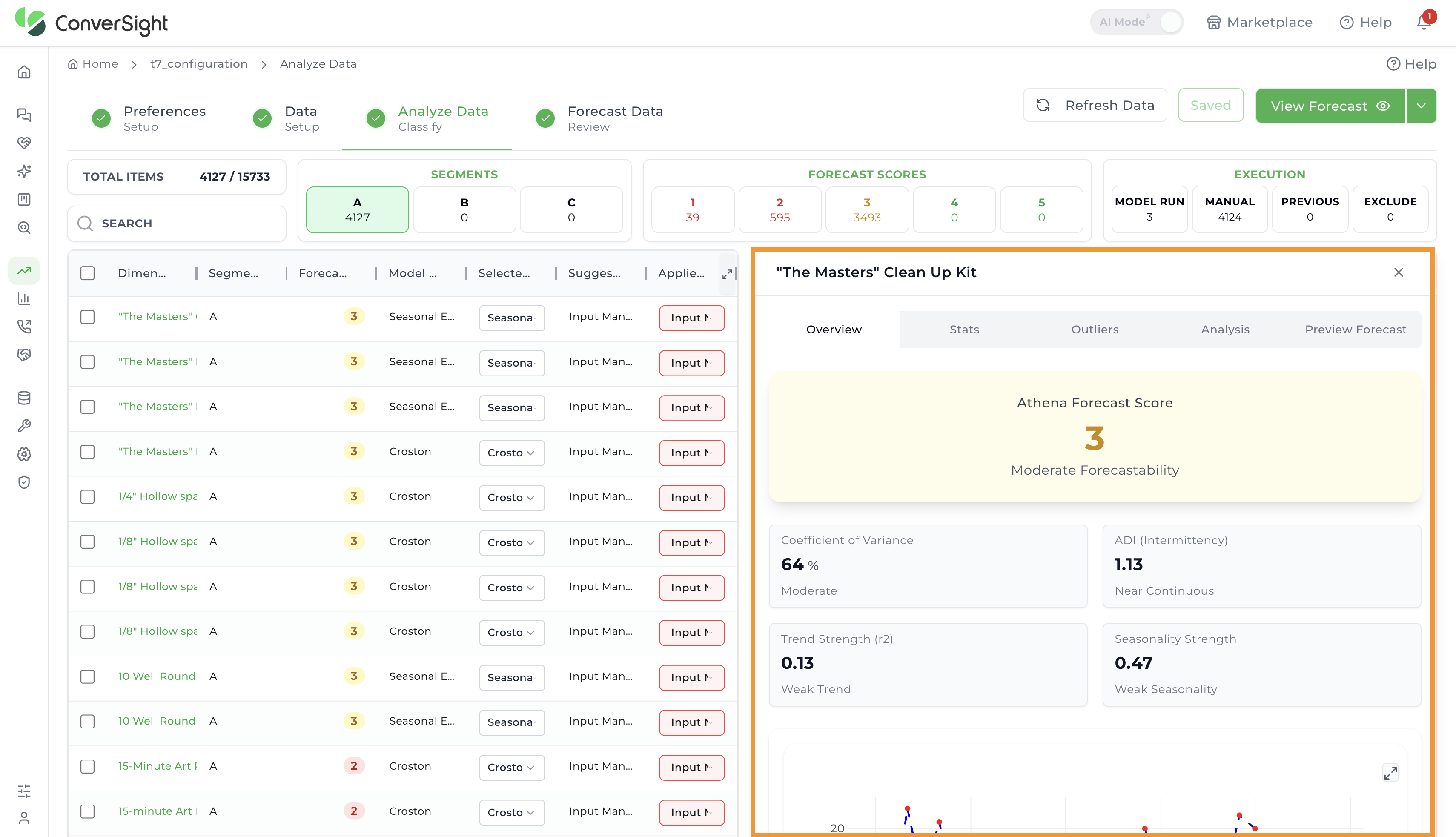Screen dimensions: 1456x837
Task: Open Seasonal dropdown in second 10 Well Round row
Action: coord(512,722)
